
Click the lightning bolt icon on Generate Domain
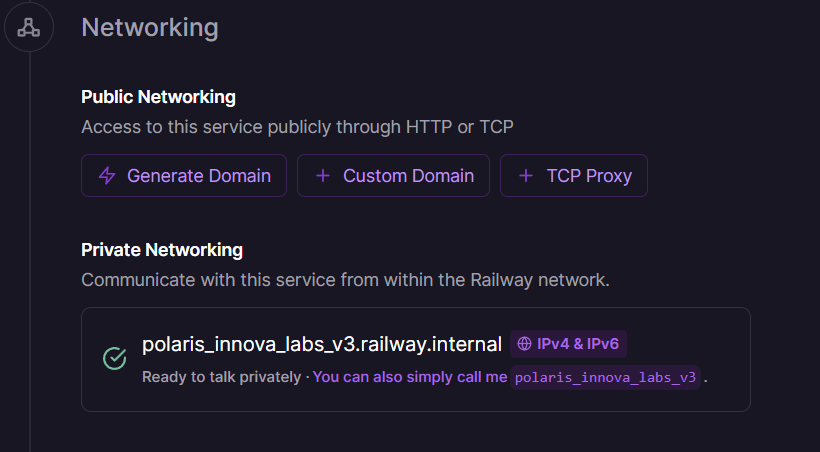tap(107, 176)
